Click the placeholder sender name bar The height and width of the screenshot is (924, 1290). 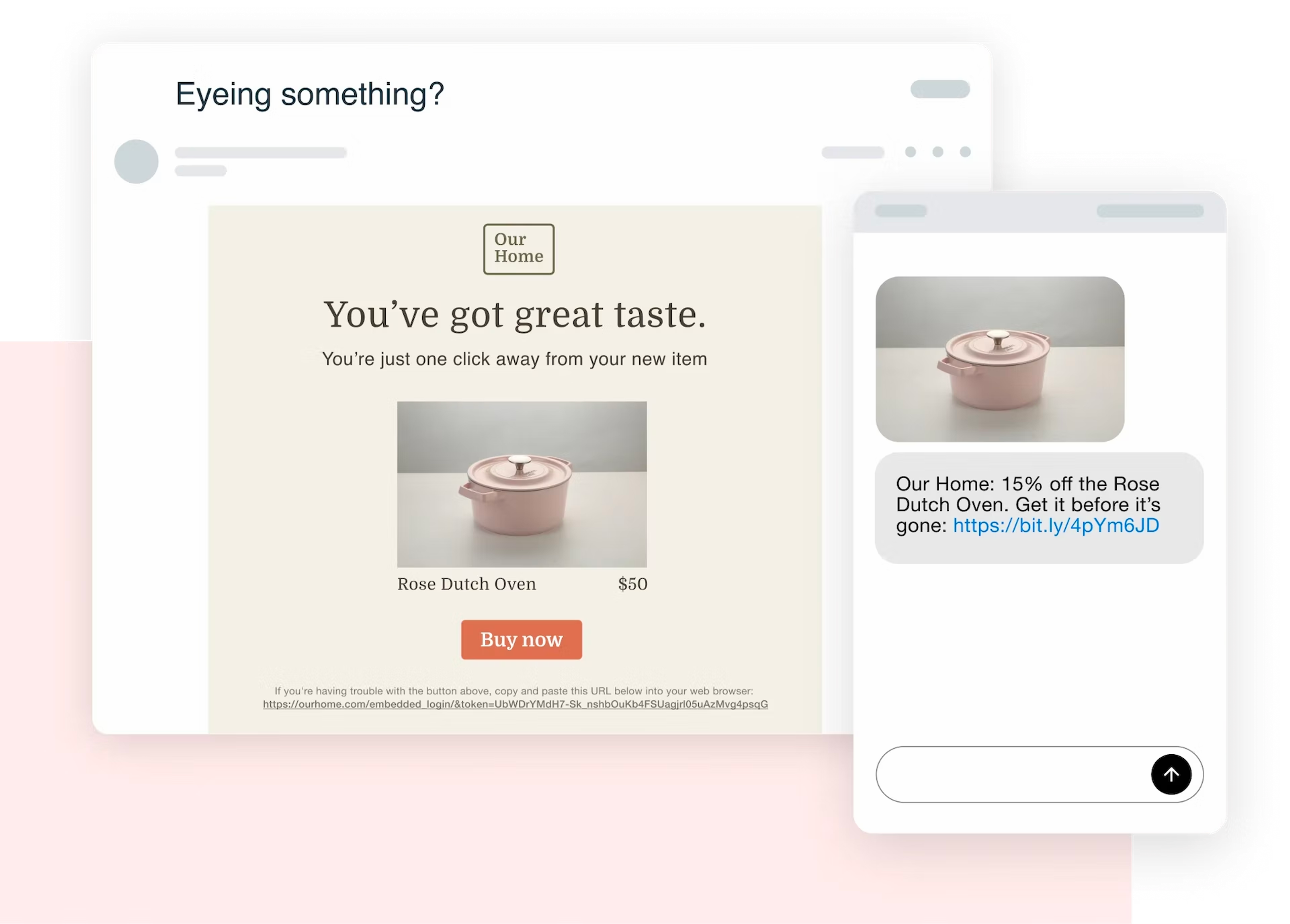click(260, 153)
